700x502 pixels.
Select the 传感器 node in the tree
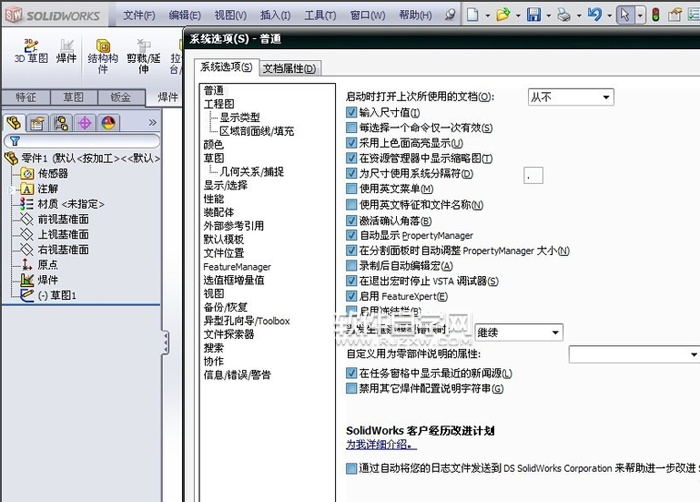[53, 173]
